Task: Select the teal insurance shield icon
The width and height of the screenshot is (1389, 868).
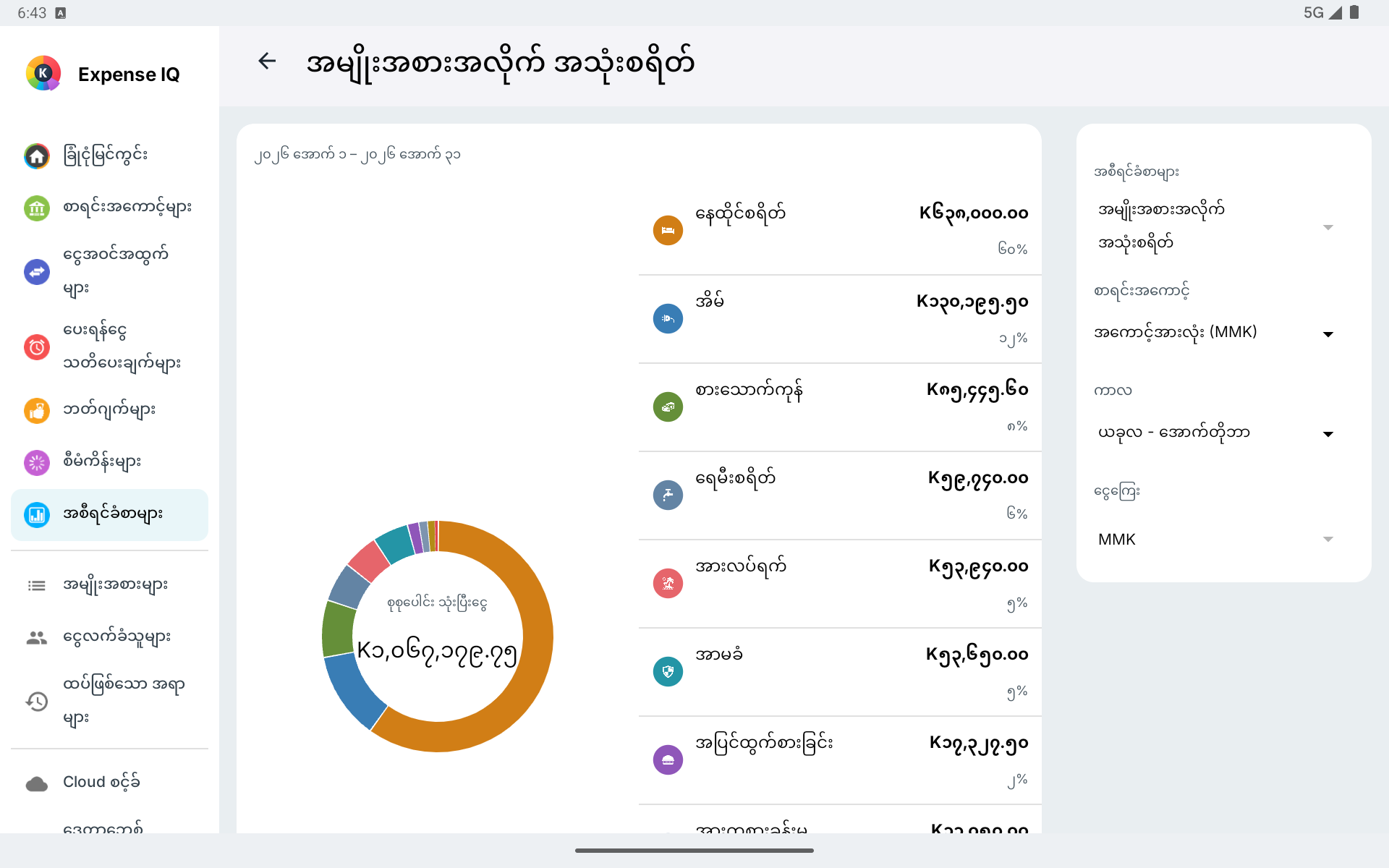Action: pyautogui.click(x=668, y=672)
